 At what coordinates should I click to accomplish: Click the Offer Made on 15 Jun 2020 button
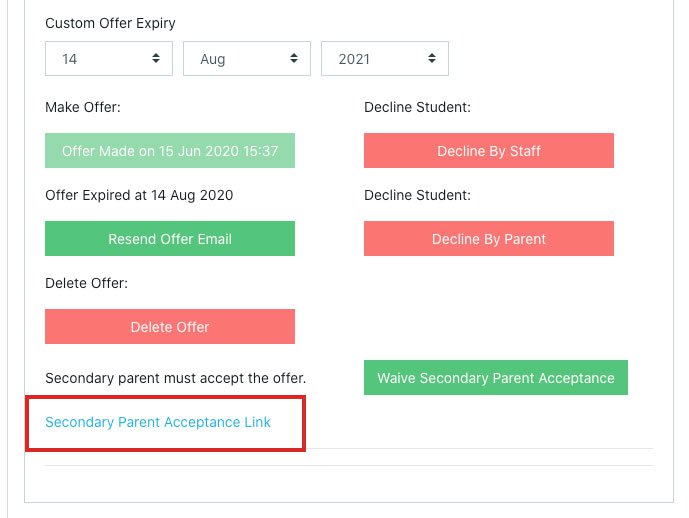click(170, 151)
